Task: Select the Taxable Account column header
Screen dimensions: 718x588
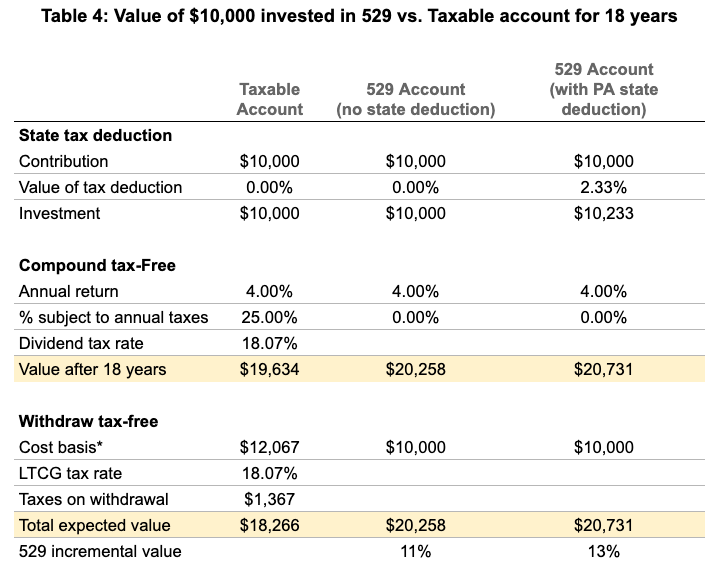Action: pos(269,99)
